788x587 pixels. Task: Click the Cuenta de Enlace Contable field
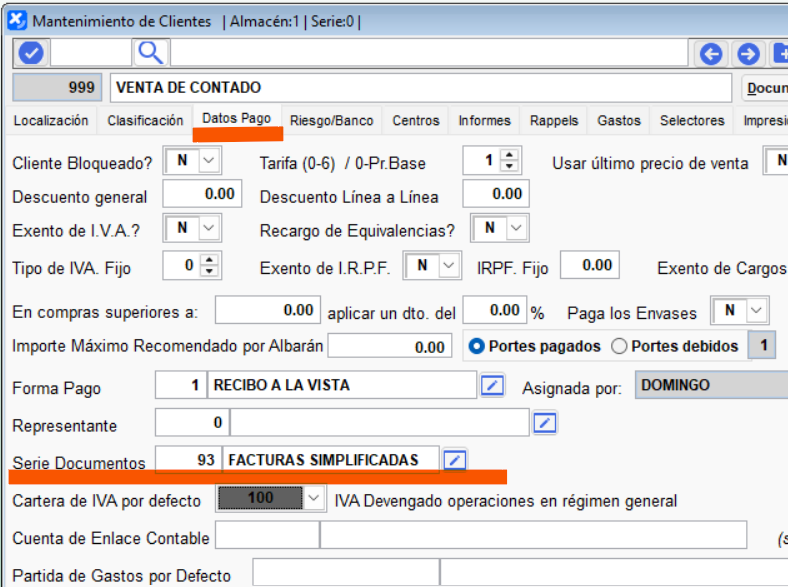pyautogui.click(x=266, y=537)
